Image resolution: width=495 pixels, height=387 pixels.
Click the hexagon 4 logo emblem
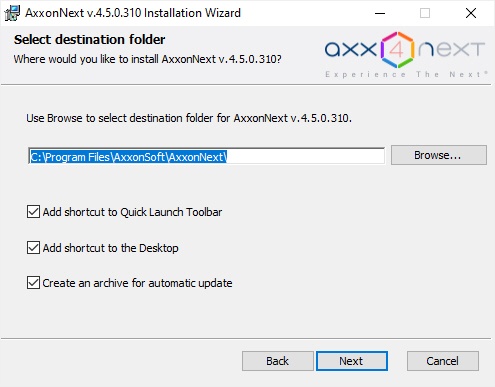tap(397, 50)
